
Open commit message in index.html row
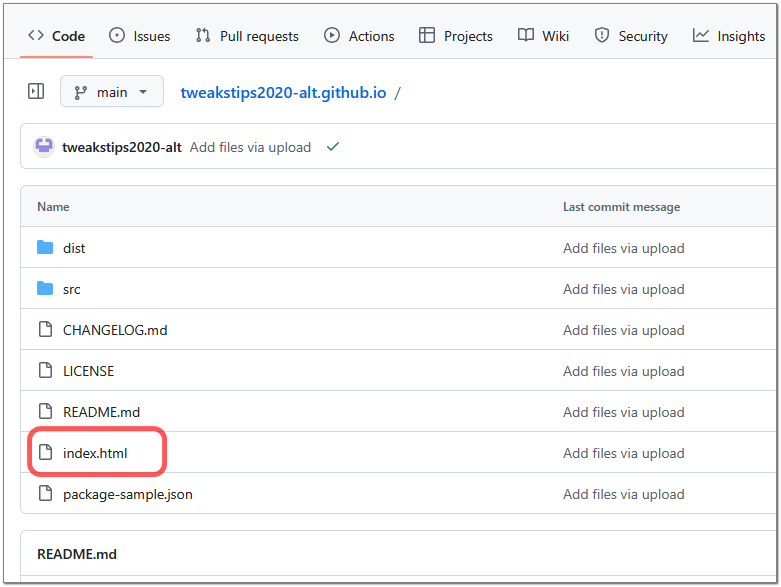click(624, 453)
